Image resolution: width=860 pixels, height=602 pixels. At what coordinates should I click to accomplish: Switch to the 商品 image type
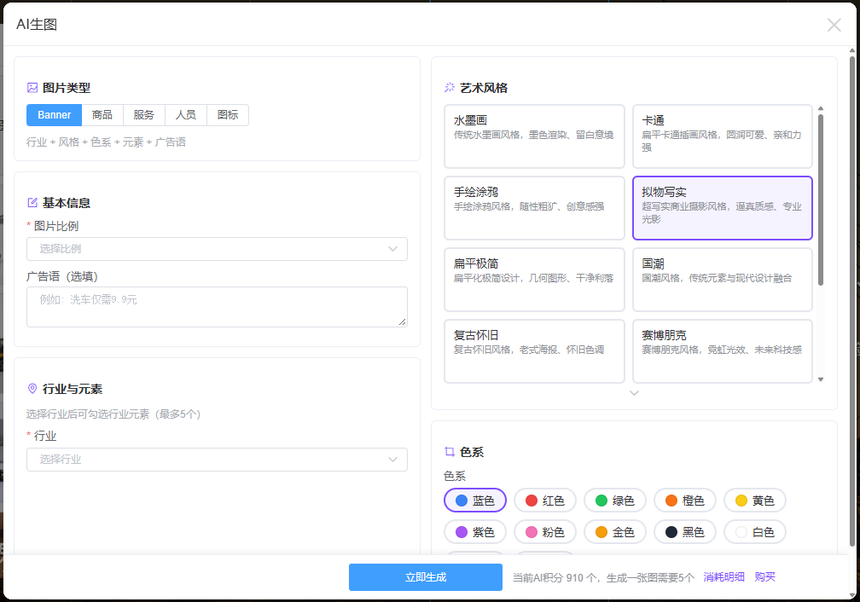102,115
